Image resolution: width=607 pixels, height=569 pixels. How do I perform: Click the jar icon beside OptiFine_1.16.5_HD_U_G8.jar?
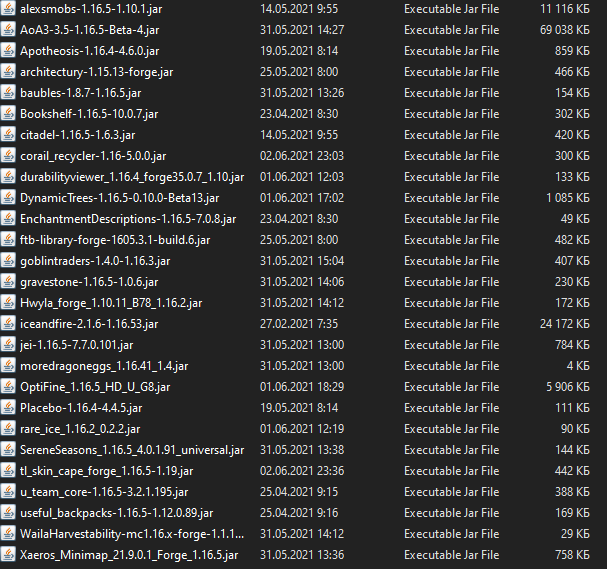8,386
